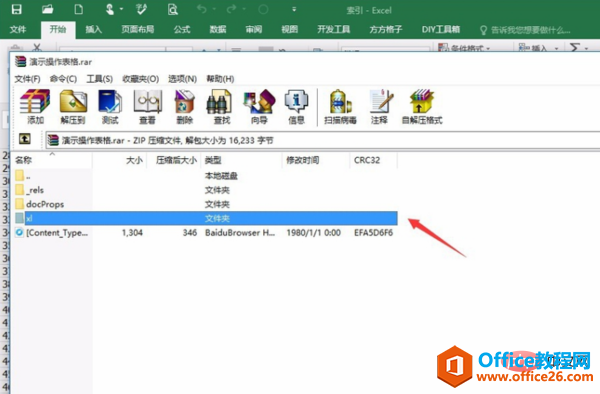Sort by CRC32 column header
The height and width of the screenshot is (394, 600).
click(x=373, y=160)
